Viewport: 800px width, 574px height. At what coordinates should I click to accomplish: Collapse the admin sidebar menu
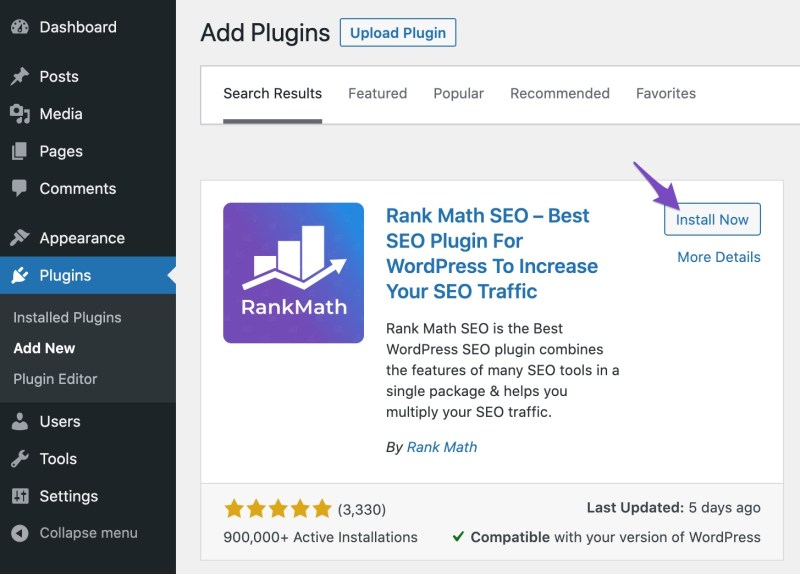click(88, 533)
